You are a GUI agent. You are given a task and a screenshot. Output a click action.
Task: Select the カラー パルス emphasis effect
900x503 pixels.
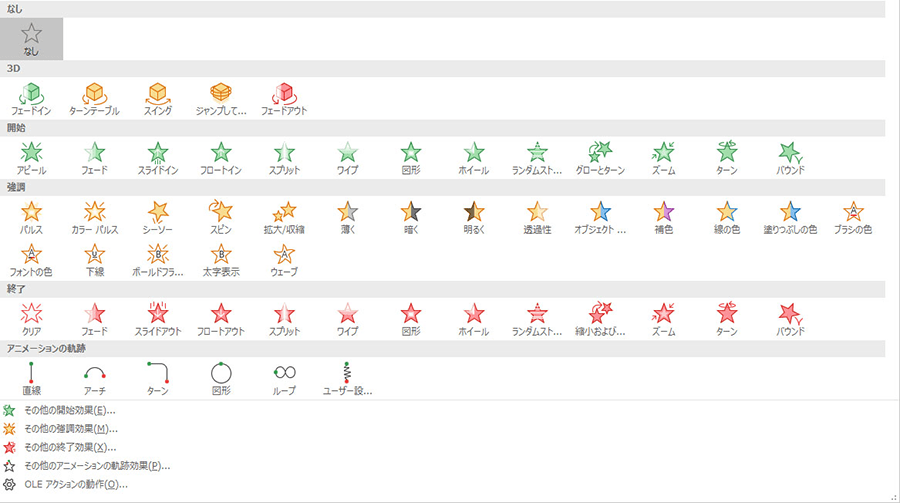point(95,218)
